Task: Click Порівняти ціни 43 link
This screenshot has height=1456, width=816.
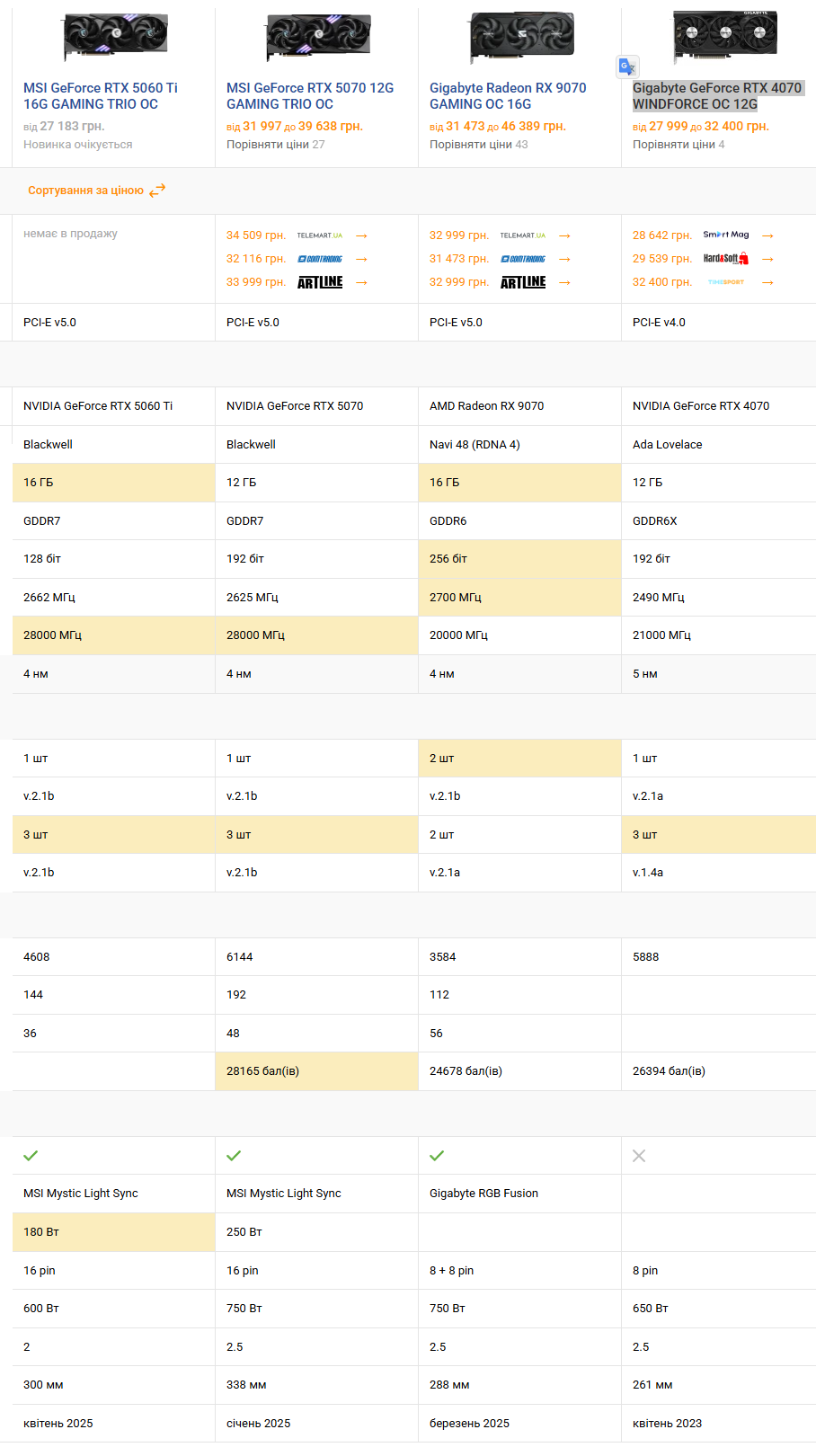Action: pos(479,145)
